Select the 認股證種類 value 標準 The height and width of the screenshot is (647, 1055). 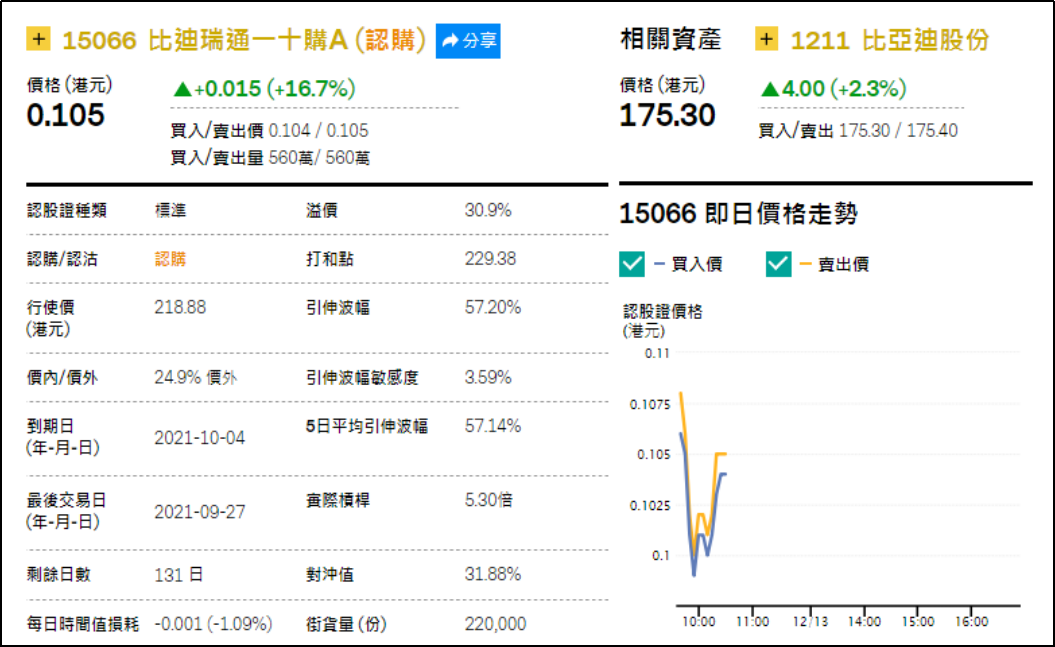click(170, 211)
